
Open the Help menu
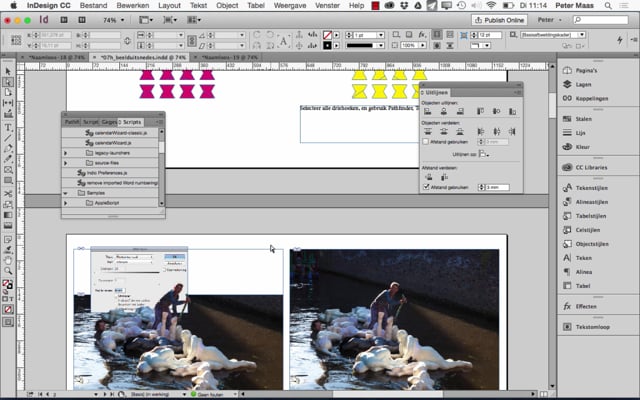(356, 6)
